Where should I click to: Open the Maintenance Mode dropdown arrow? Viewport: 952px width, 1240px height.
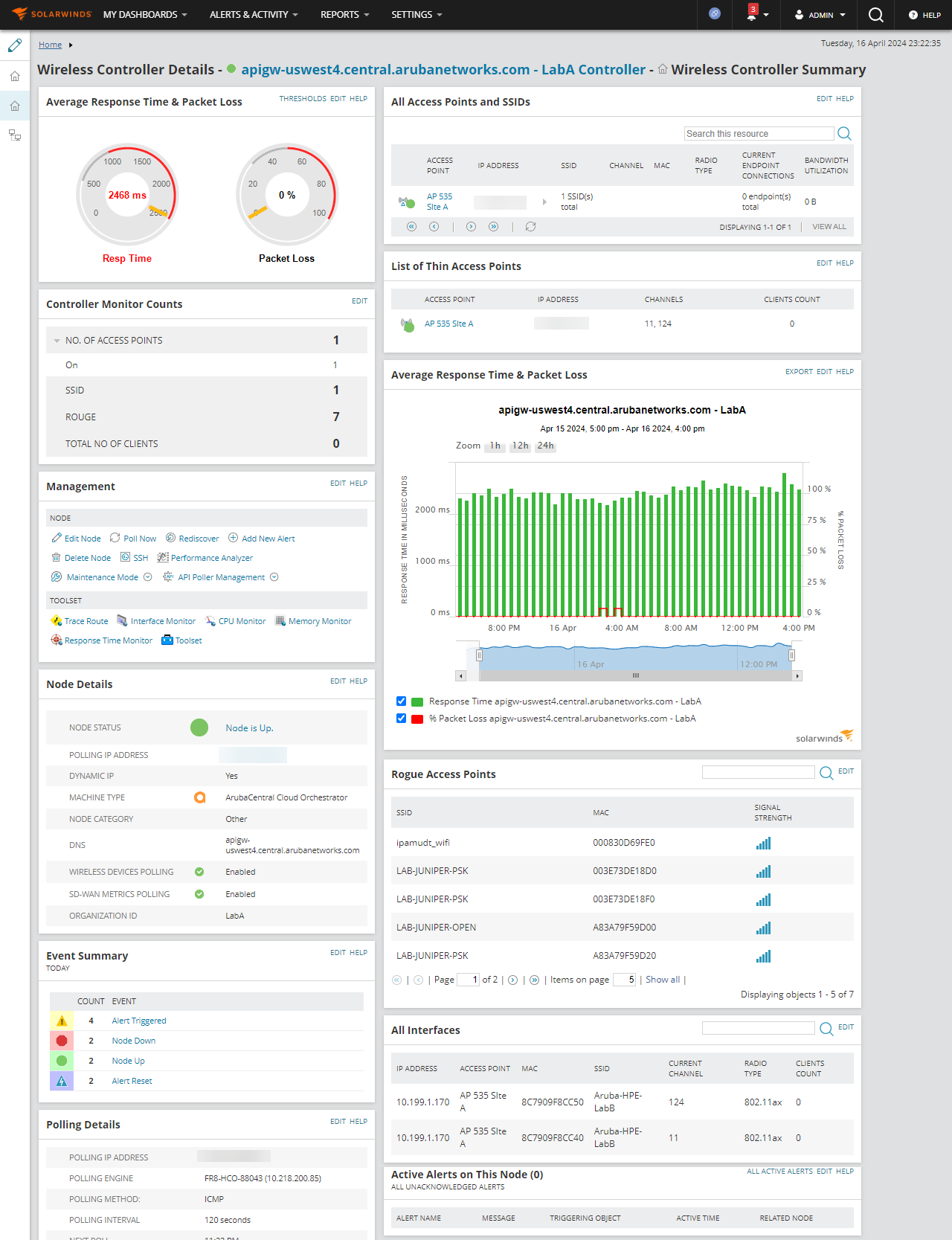click(x=147, y=577)
